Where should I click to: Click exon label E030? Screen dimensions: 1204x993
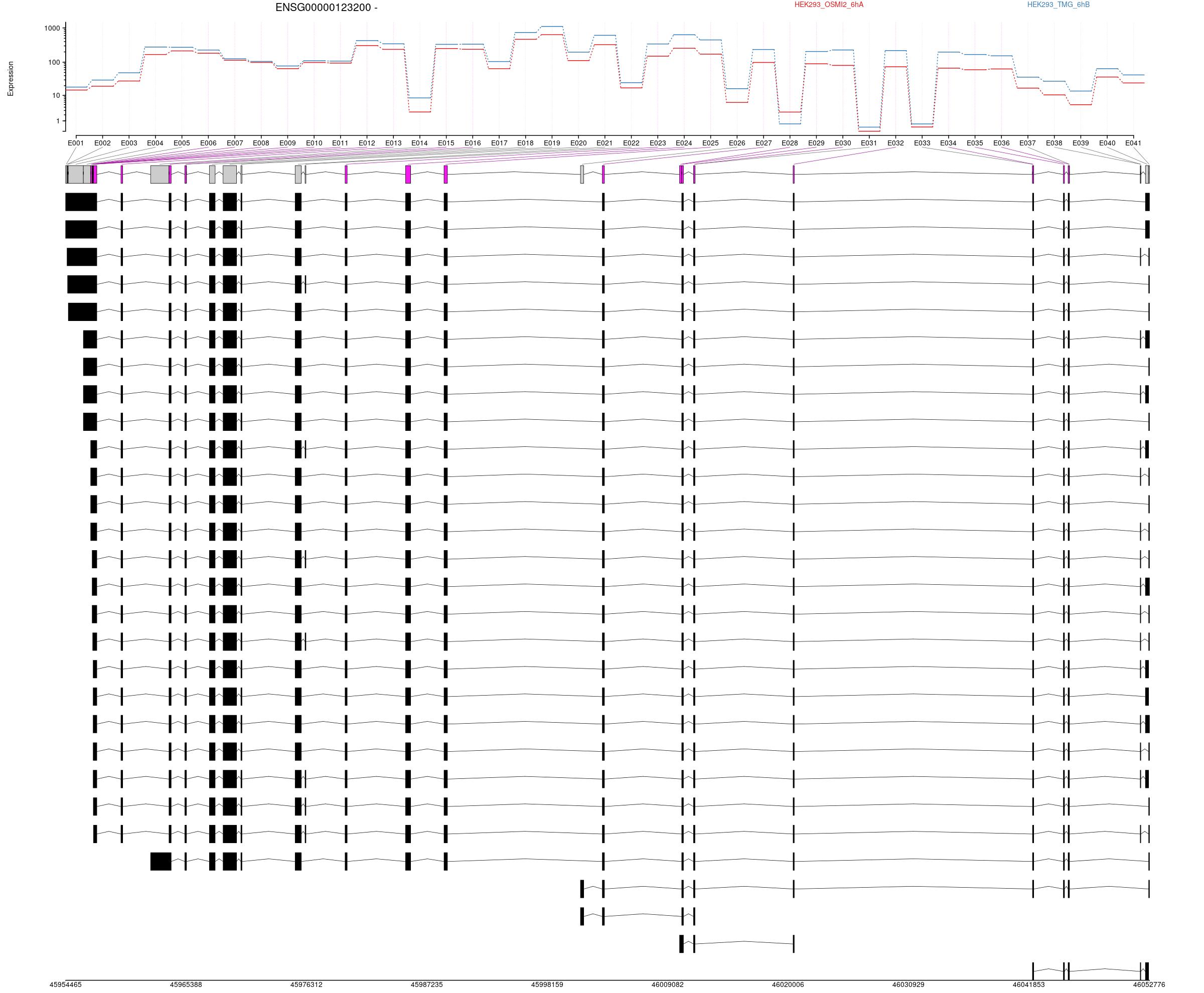(x=843, y=143)
